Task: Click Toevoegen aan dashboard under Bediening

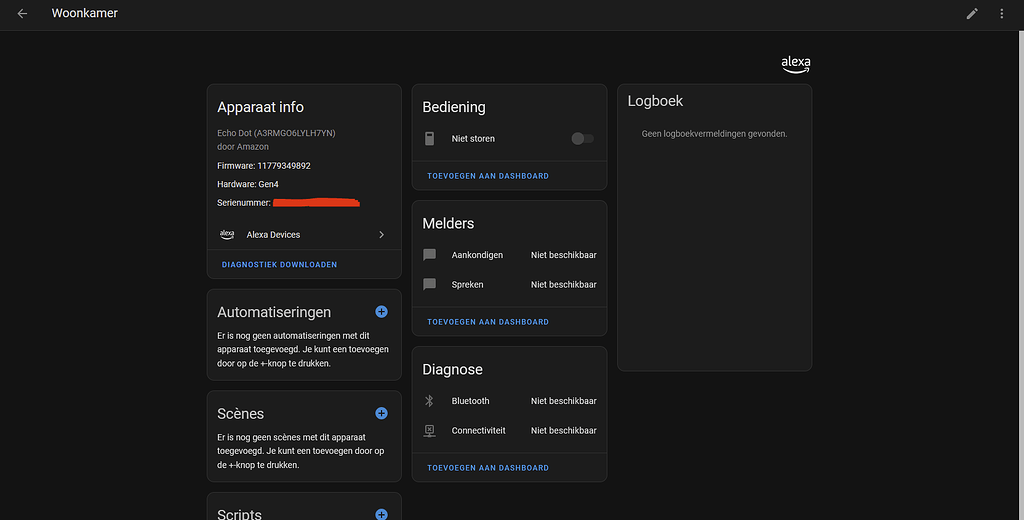Action: (x=488, y=176)
